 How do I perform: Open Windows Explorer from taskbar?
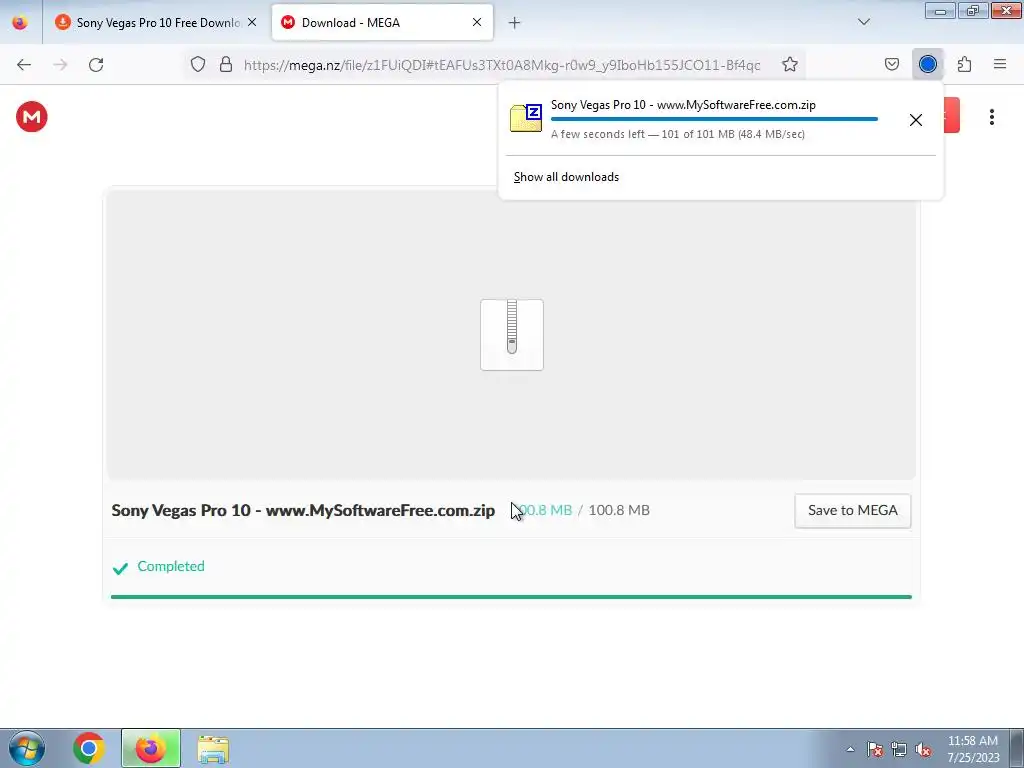coord(213,749)
